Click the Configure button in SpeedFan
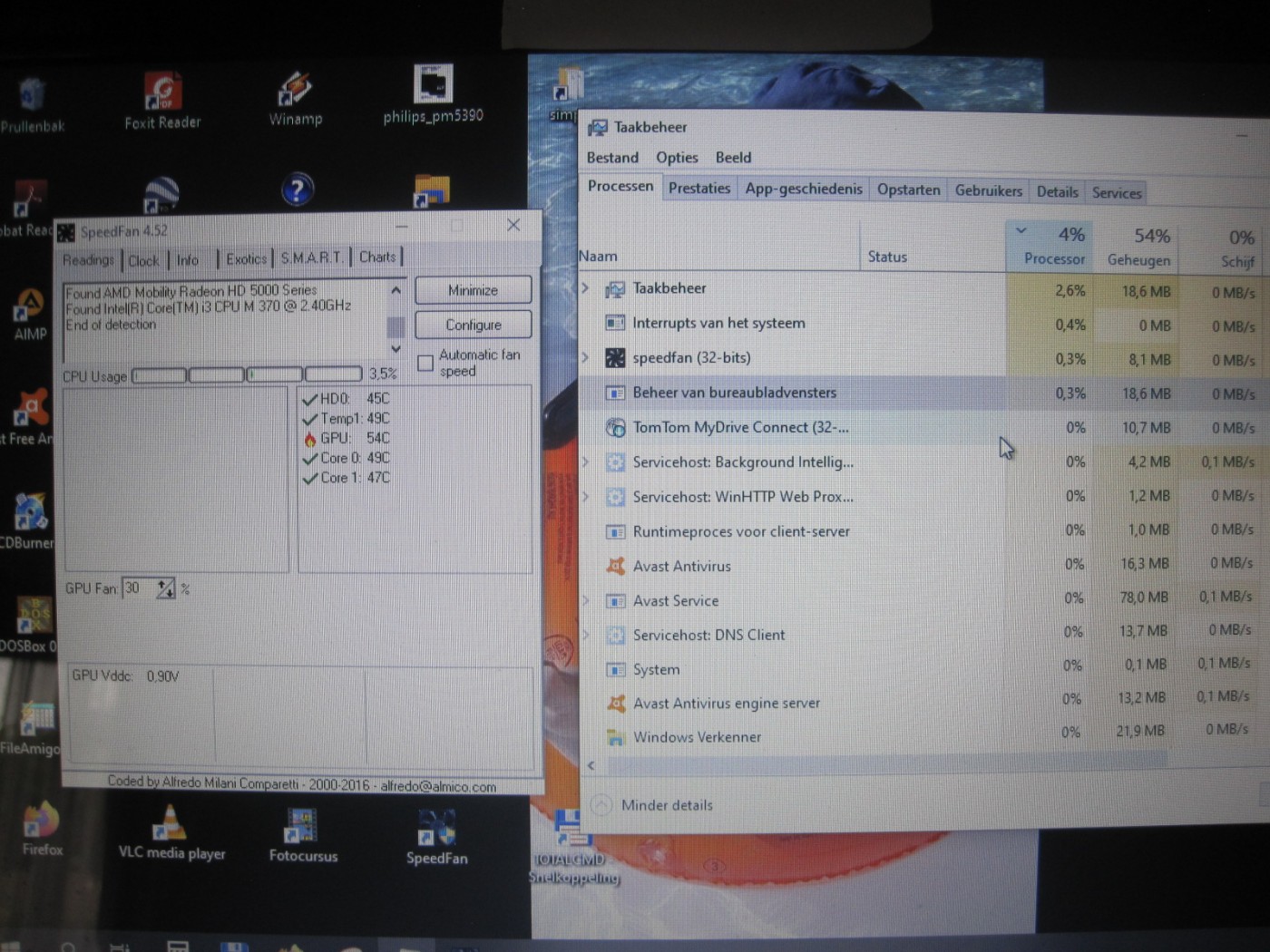1270x952 pixels. 473,325
